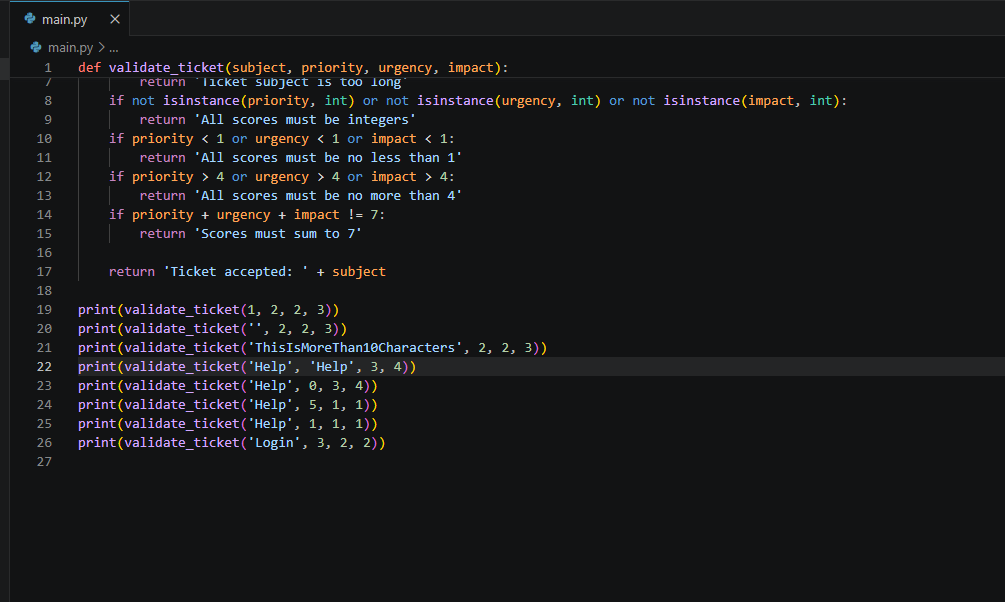
Task: Click text 'All scores must be no less than 1'
Action: (x=328, y=158)
